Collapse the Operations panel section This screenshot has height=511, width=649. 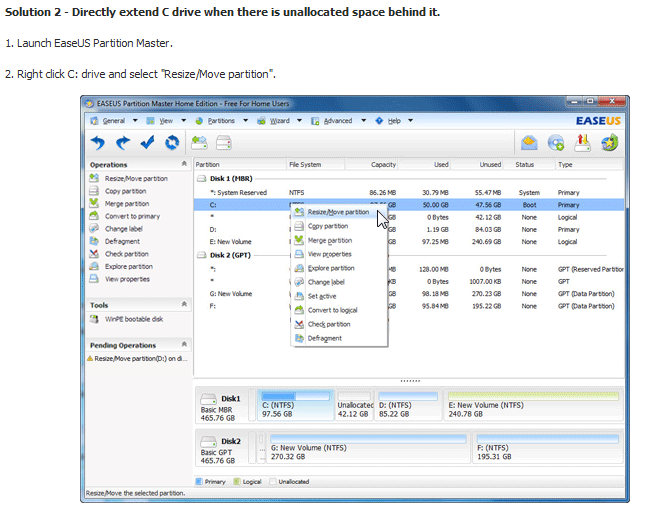pos(184,164)
